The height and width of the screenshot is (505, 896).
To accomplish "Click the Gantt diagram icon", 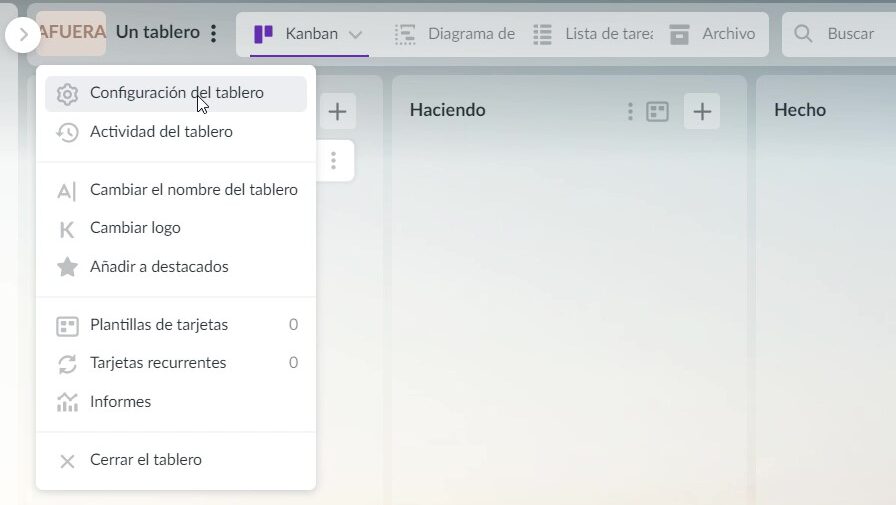I will pyautogui.click(x=405, y=34).
